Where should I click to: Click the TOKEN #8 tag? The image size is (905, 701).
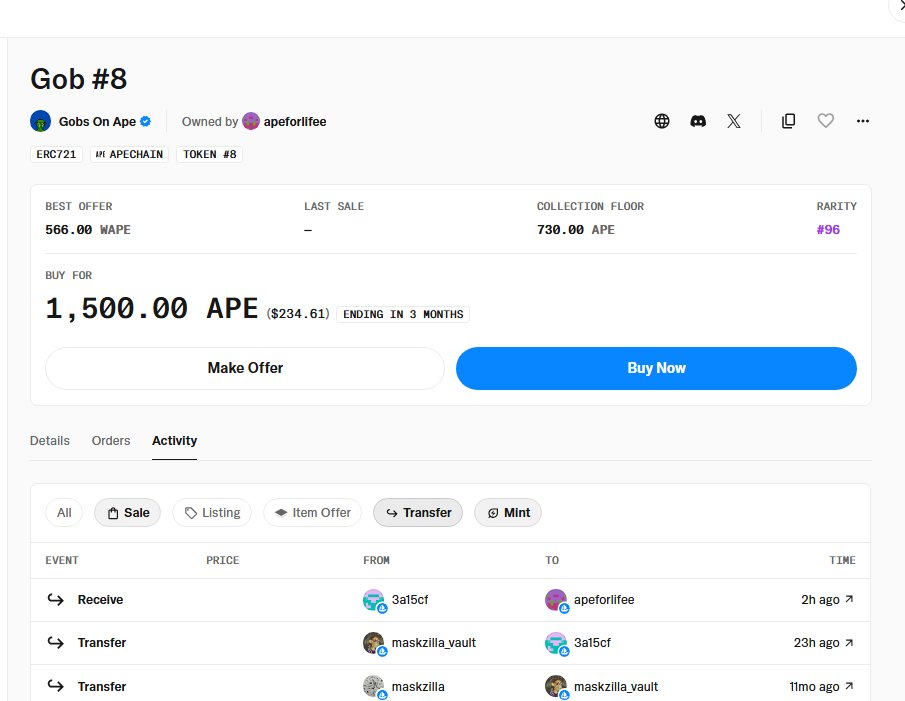coord(210,154)
